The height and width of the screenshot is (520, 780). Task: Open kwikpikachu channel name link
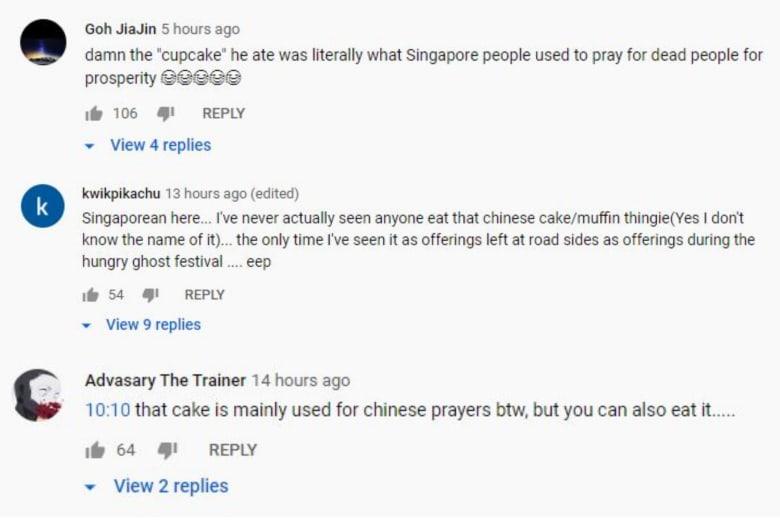coord(121,193)
